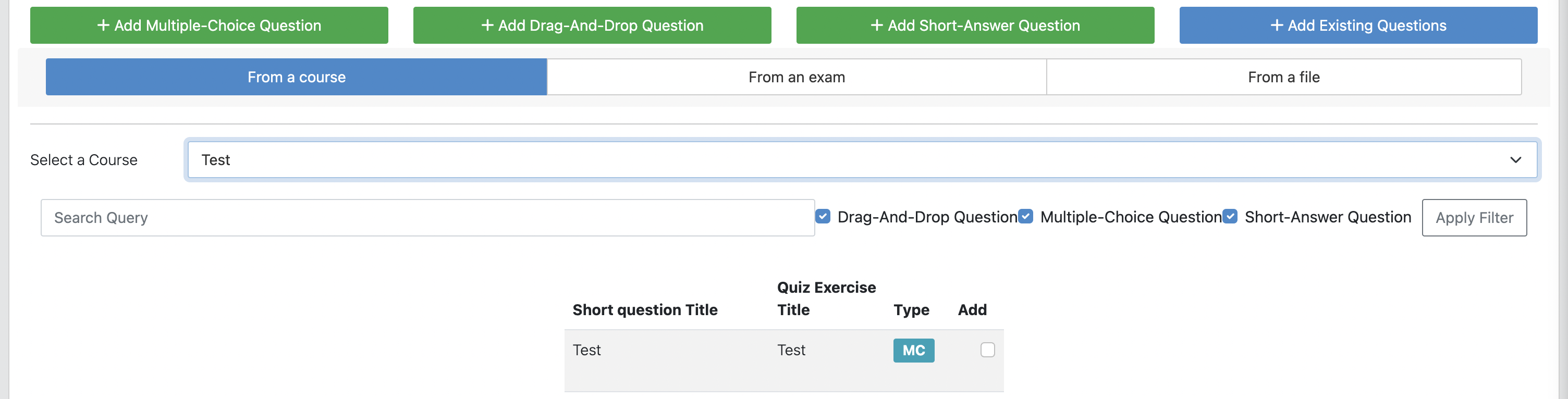Viewport: 1568px width, 399px height.
Task: Select the From a course tab
Action: coord(297,77)
